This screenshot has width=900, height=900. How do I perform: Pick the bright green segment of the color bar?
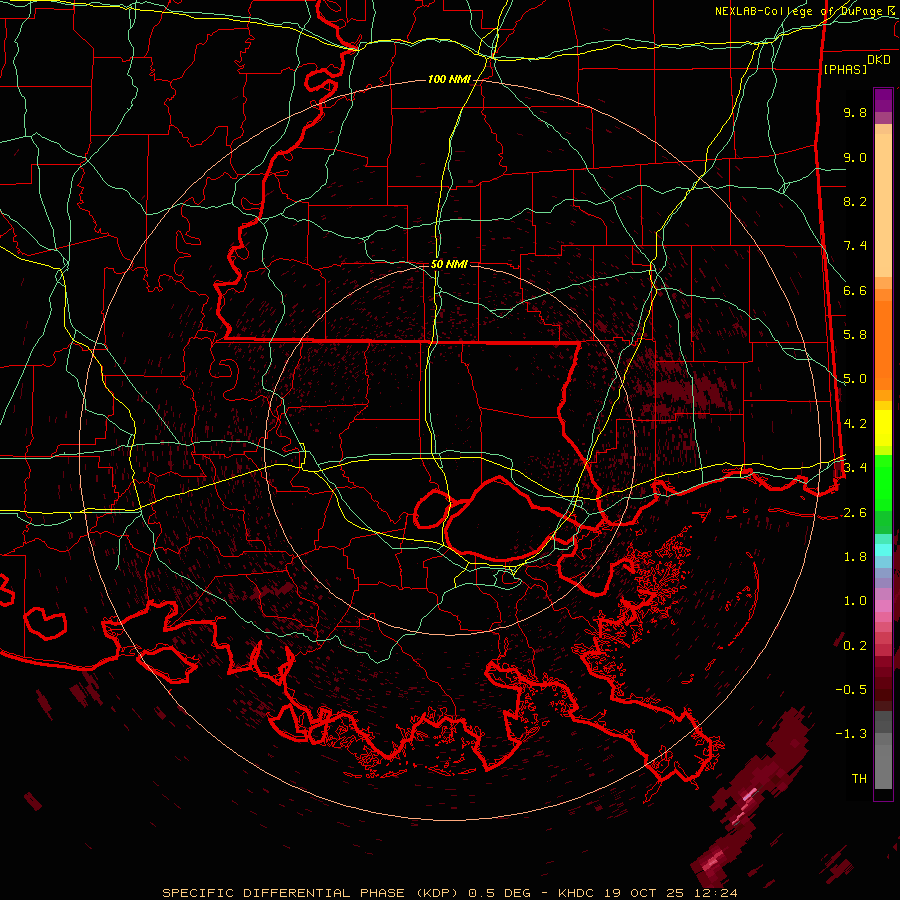[x=883, y=482]
